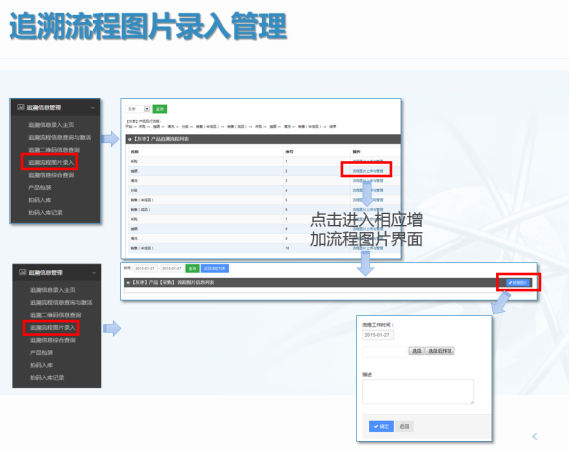Click the blue 返回流程列表 button
Viewport: 569px width, 450px height.
[x=214, y=268]
